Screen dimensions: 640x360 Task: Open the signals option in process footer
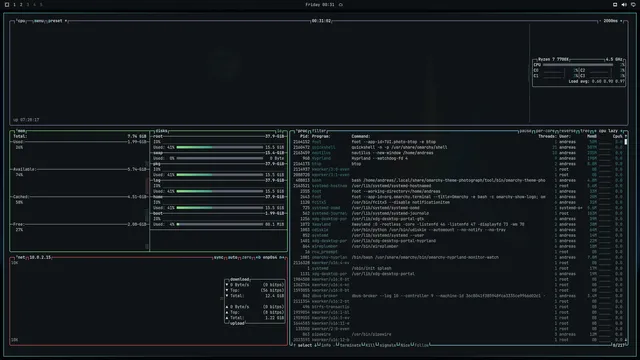pos(387,345)
